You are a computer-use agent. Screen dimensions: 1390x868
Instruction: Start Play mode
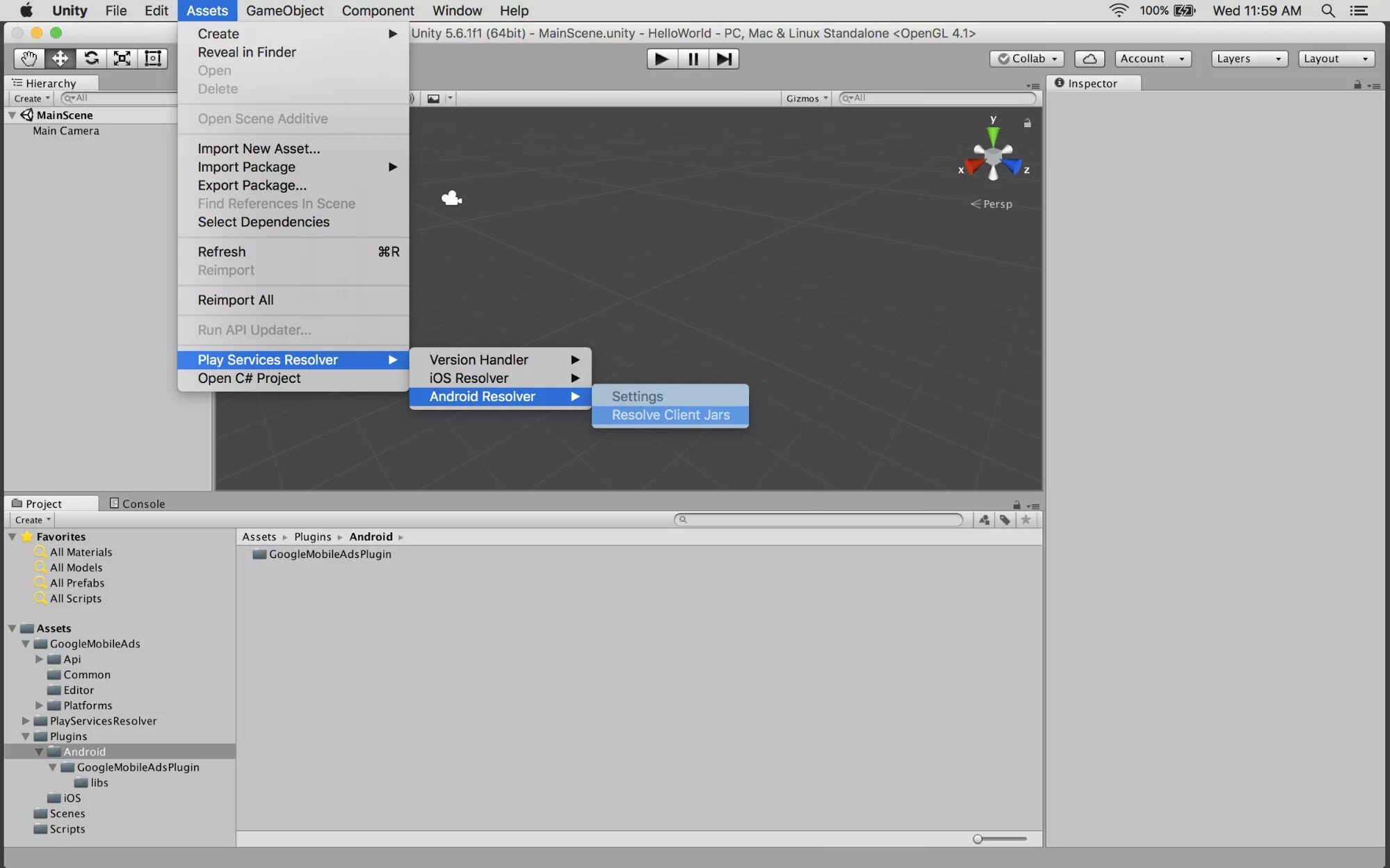point(662,59)
